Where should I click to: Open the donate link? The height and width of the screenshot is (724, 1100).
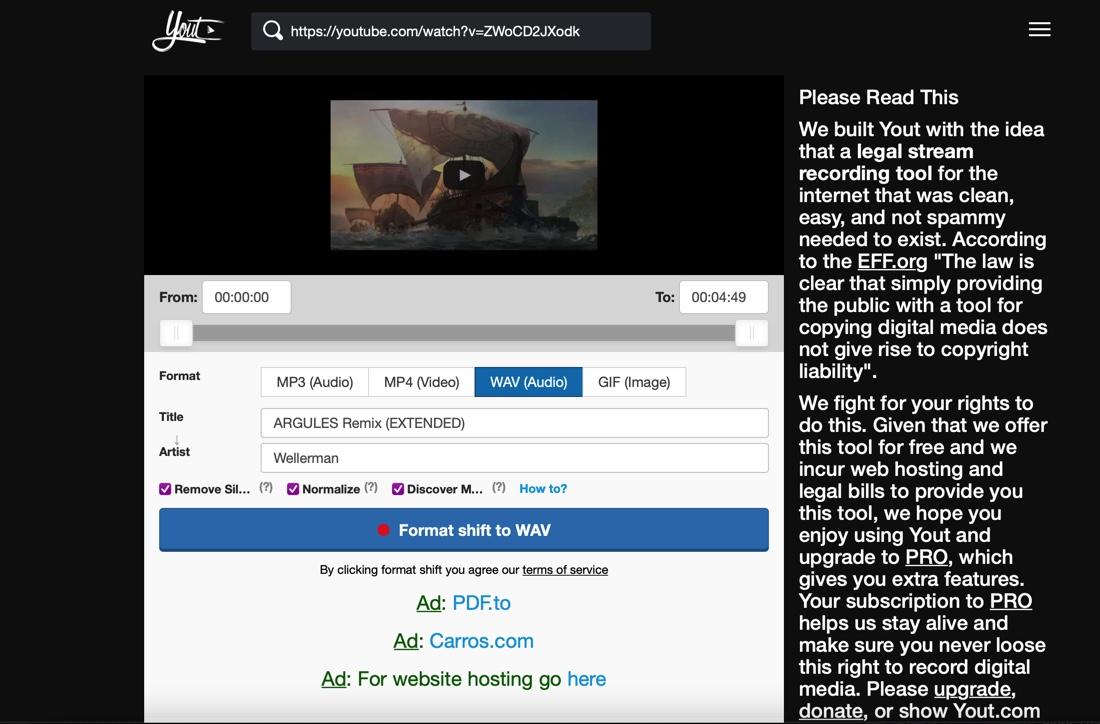831,711
